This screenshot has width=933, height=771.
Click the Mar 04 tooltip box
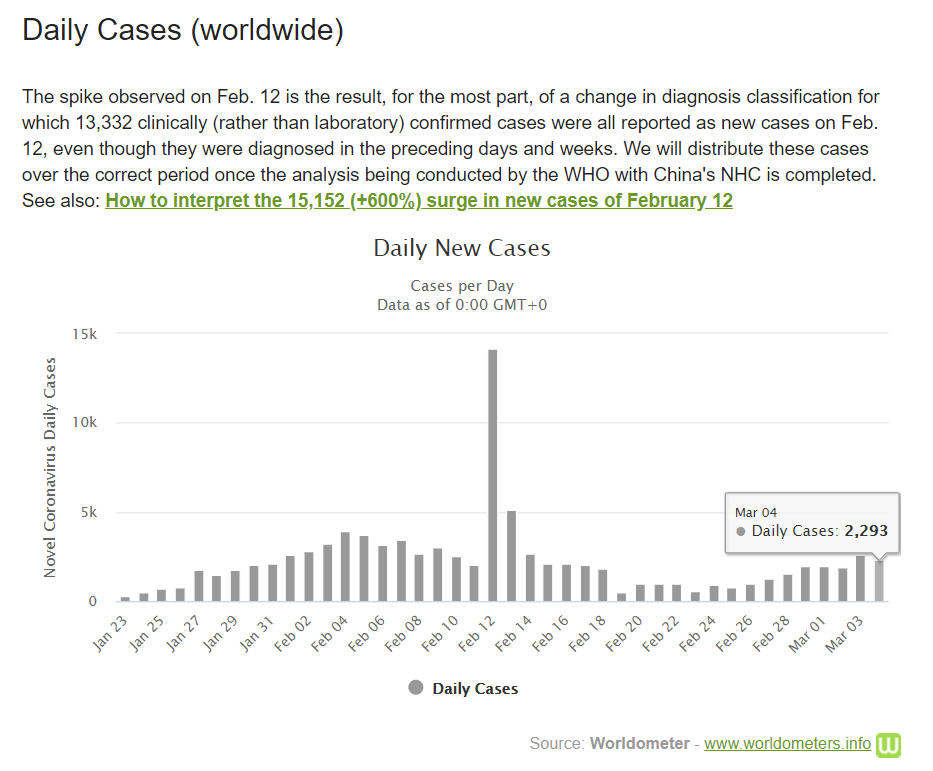(811, 522)
